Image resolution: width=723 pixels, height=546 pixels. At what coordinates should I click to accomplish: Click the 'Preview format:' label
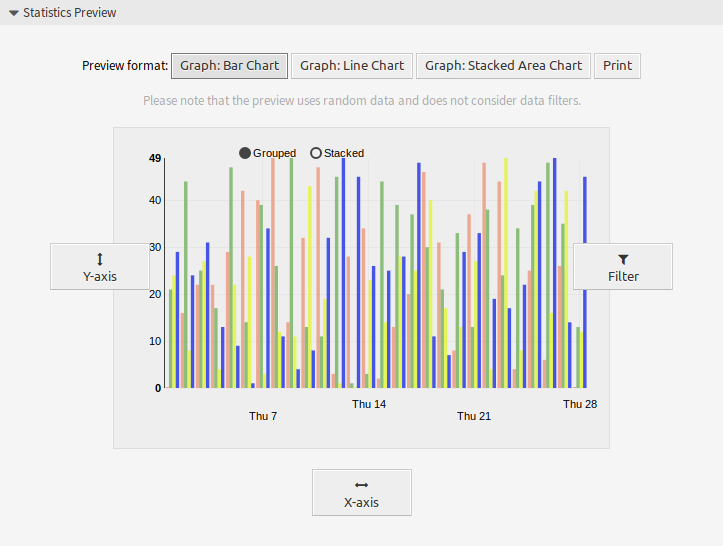click(x=125, y=66)
